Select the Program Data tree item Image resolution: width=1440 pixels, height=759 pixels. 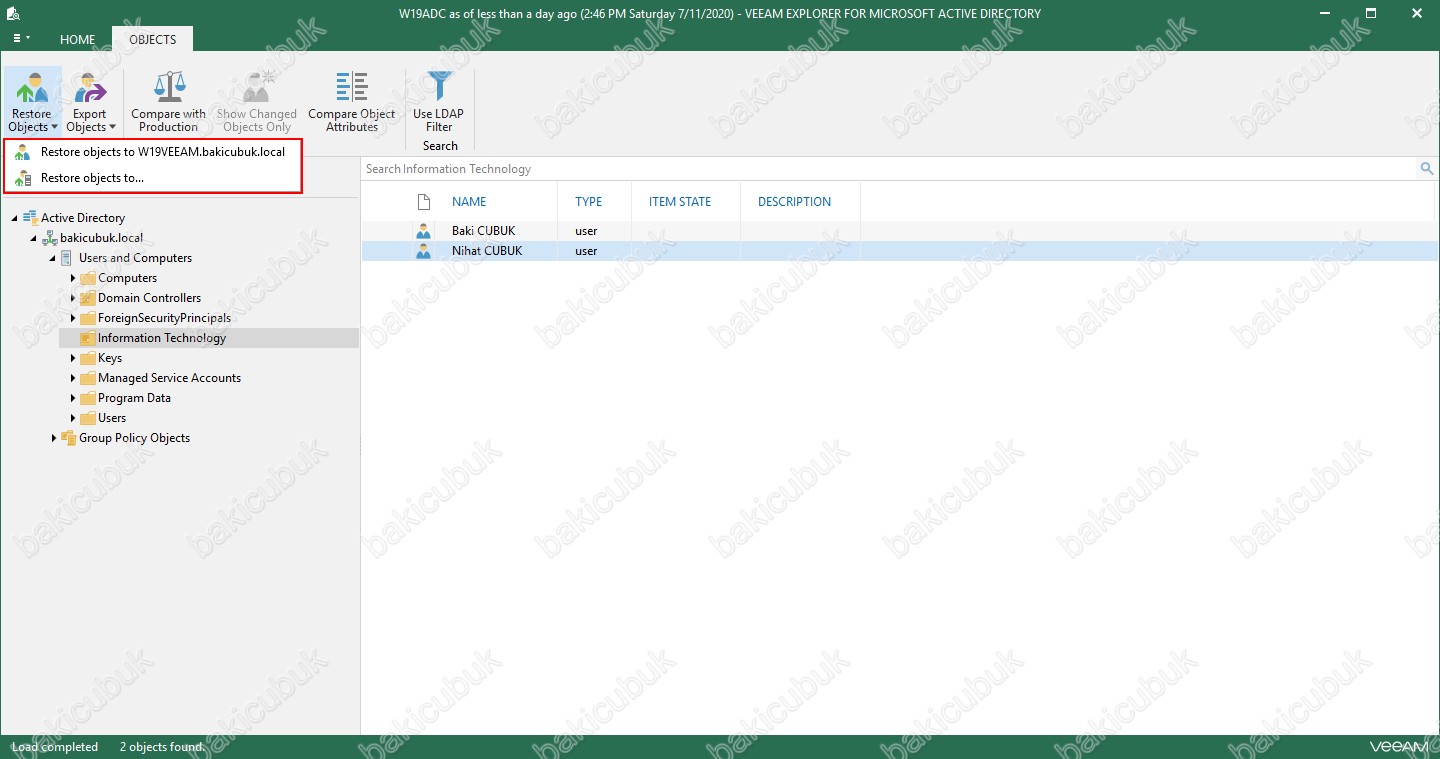(x=134, y=398)
